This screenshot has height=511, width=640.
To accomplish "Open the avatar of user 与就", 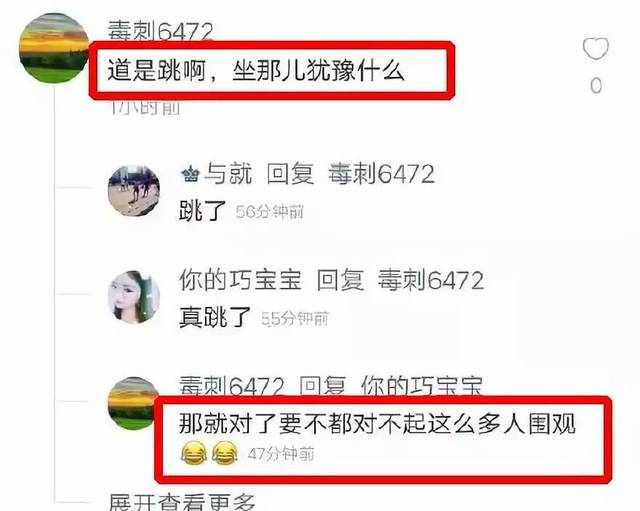I will (134, 191).
